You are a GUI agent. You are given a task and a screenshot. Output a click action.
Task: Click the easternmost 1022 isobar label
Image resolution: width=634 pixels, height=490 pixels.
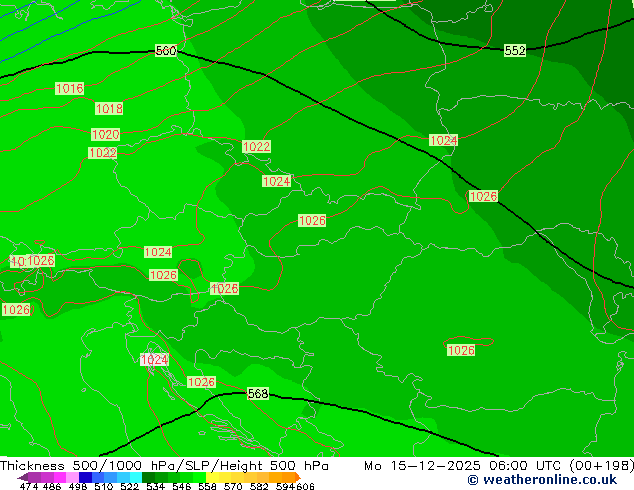pyautogui.click(x=256, y=146)
